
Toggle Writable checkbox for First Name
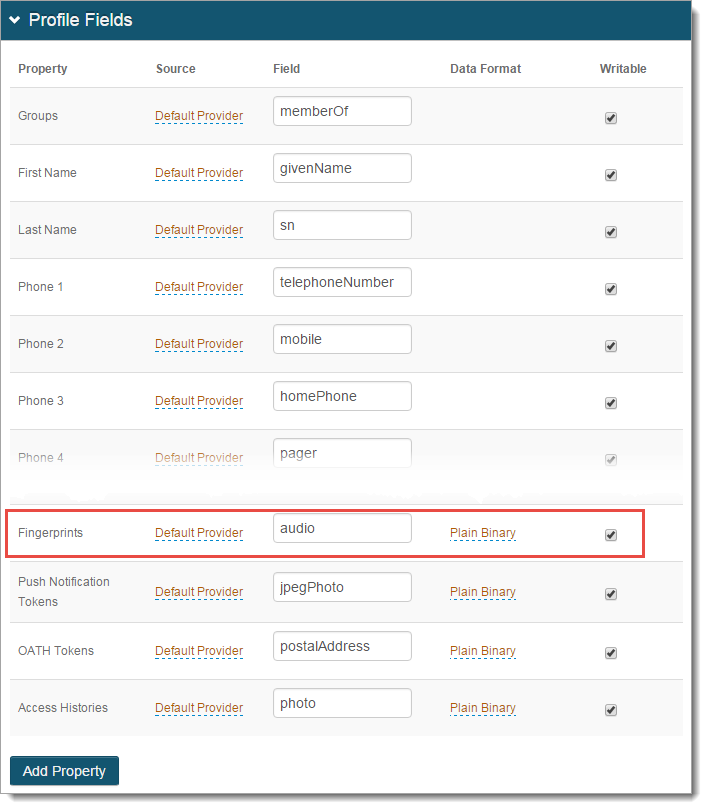click(x=611, y=174)
